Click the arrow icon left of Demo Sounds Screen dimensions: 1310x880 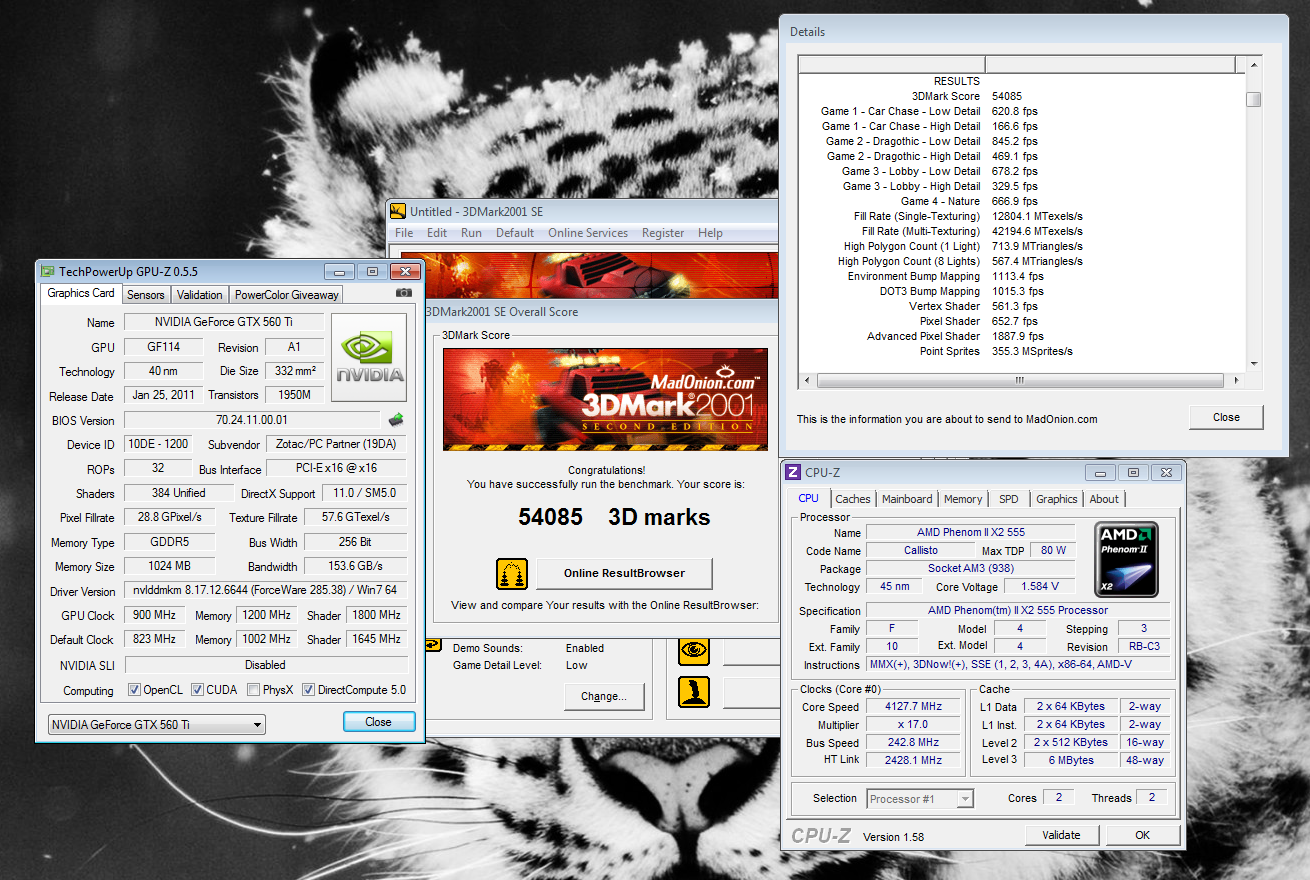point(433,646)
